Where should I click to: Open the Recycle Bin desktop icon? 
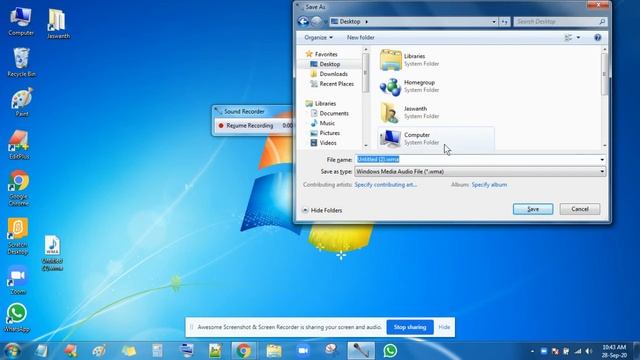21,62
